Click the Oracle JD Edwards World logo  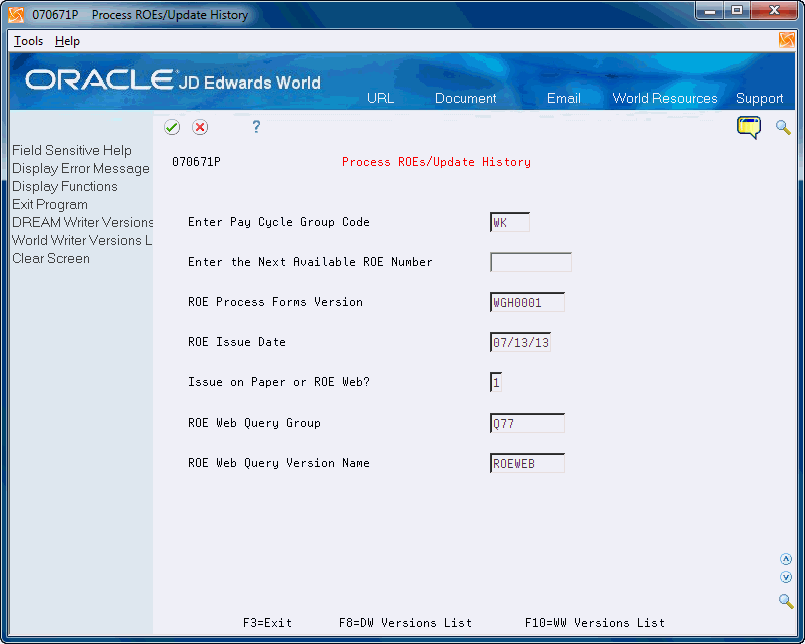(x=173, y=81)
